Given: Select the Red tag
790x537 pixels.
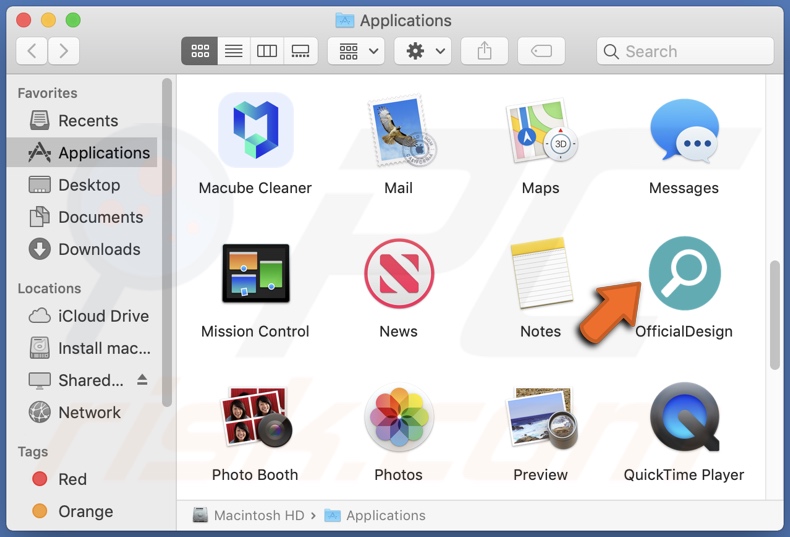Looking at the screenshot, I should point(82,479).
